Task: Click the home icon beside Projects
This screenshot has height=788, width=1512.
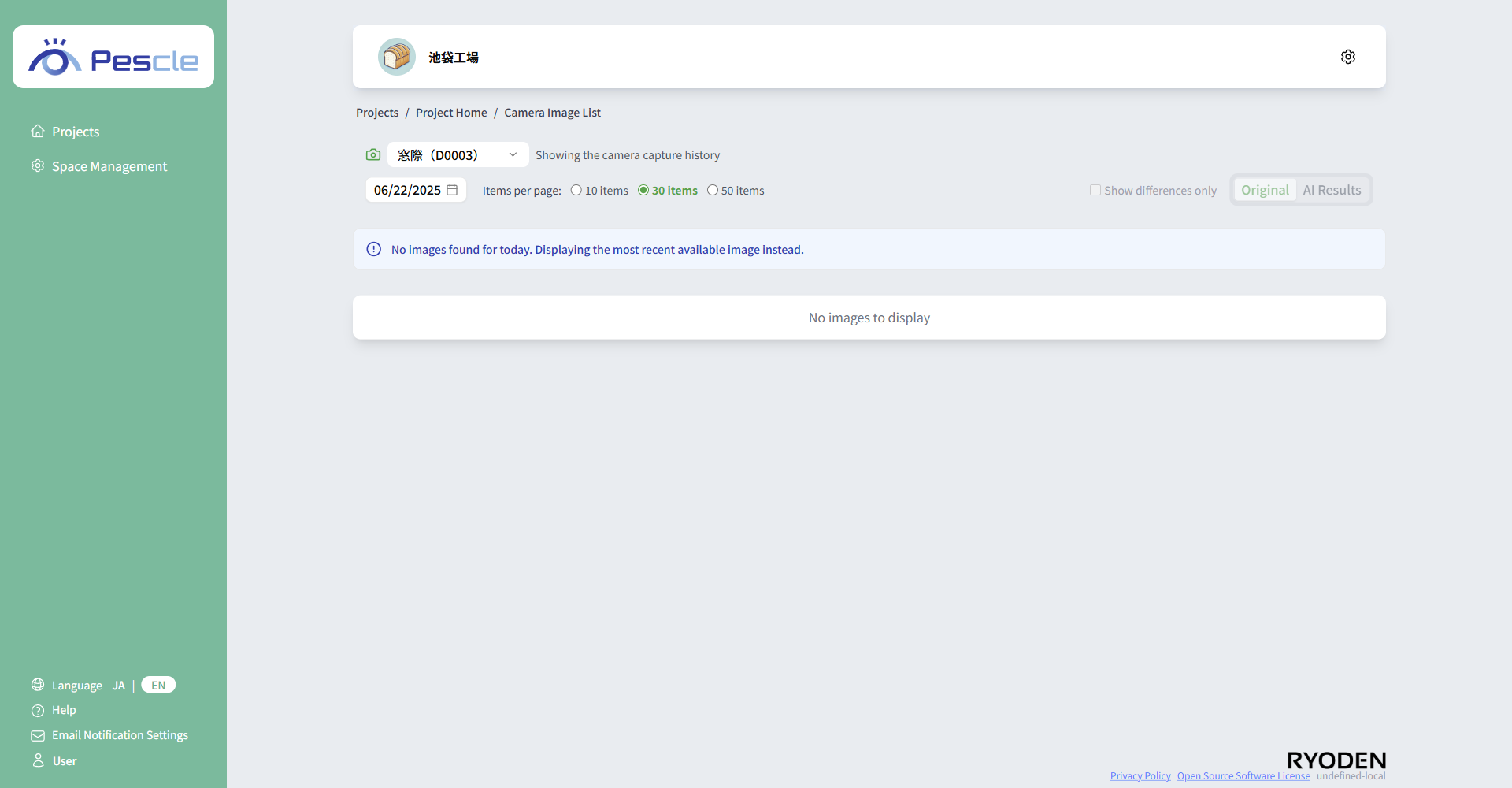Action: point(38,131)
